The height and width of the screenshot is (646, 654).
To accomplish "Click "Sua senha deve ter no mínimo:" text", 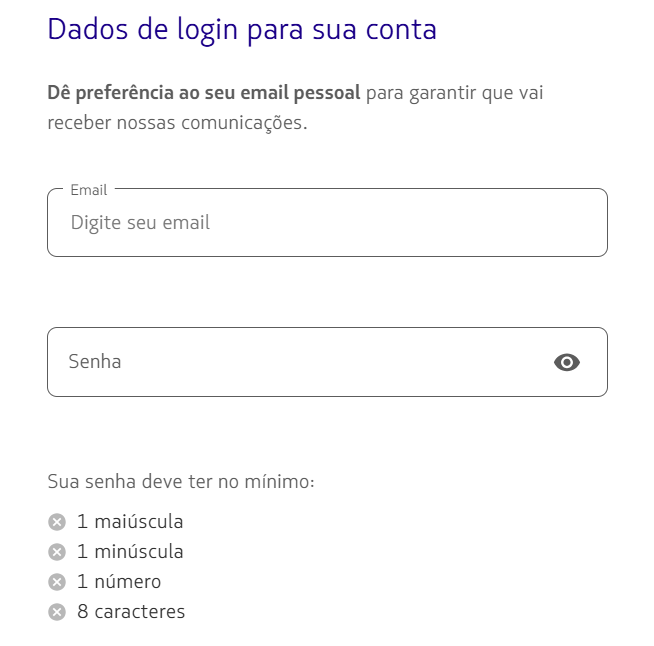I will pyautogui.click(x=181, y=482).
